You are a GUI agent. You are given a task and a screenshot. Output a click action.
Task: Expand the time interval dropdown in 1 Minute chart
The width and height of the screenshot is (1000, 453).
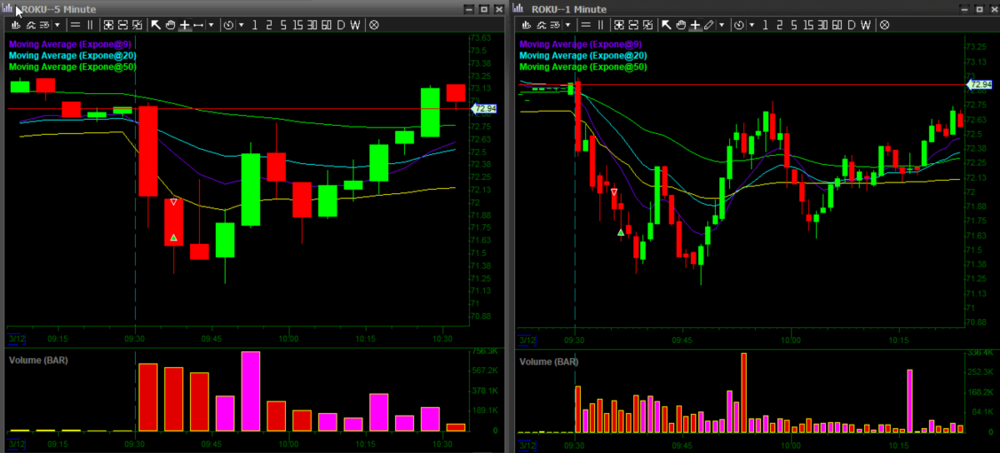click(x=752, y=24)
